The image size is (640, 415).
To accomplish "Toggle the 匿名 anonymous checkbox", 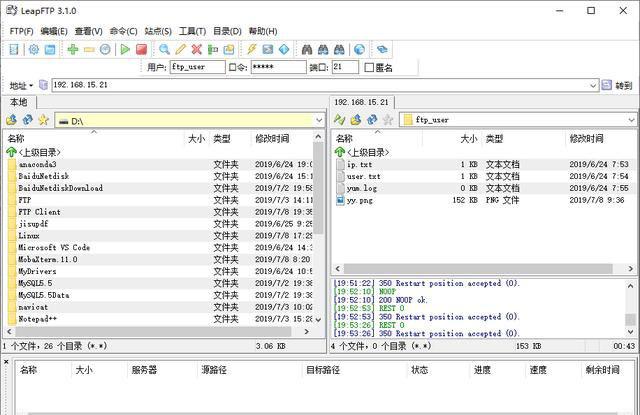I will coord(369,67).
